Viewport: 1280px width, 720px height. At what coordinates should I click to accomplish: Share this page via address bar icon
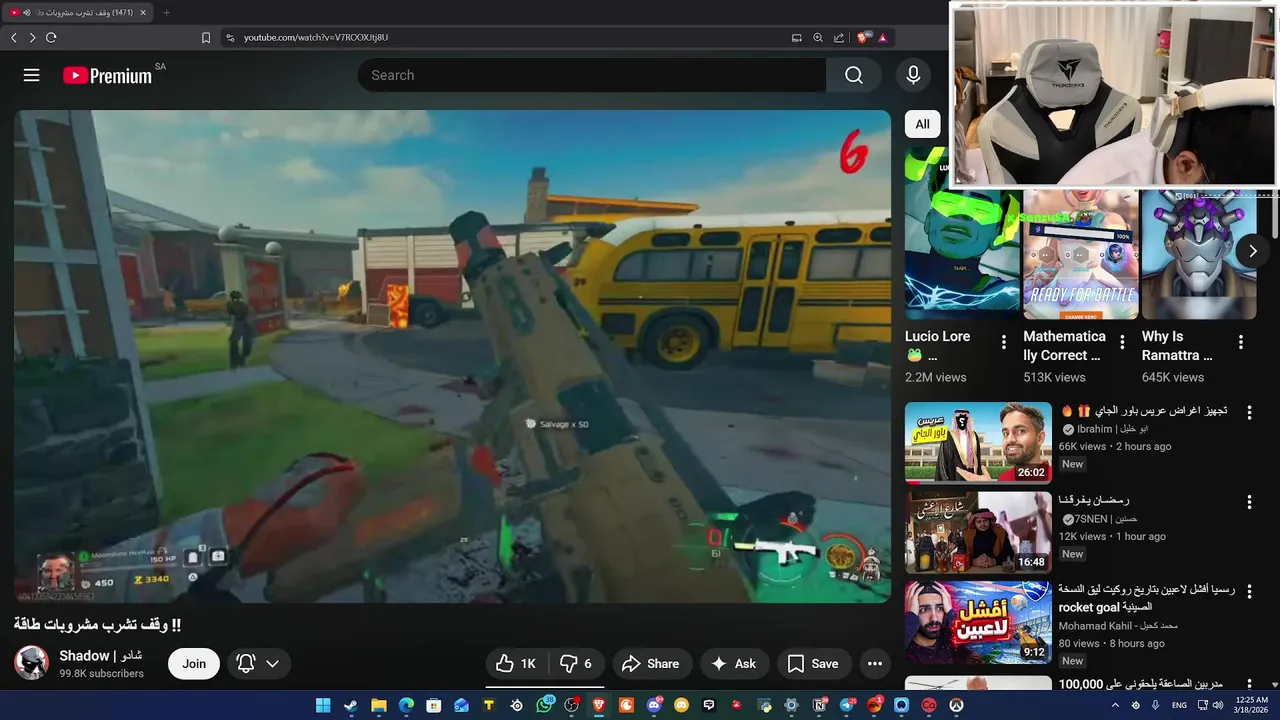(839, 37)
